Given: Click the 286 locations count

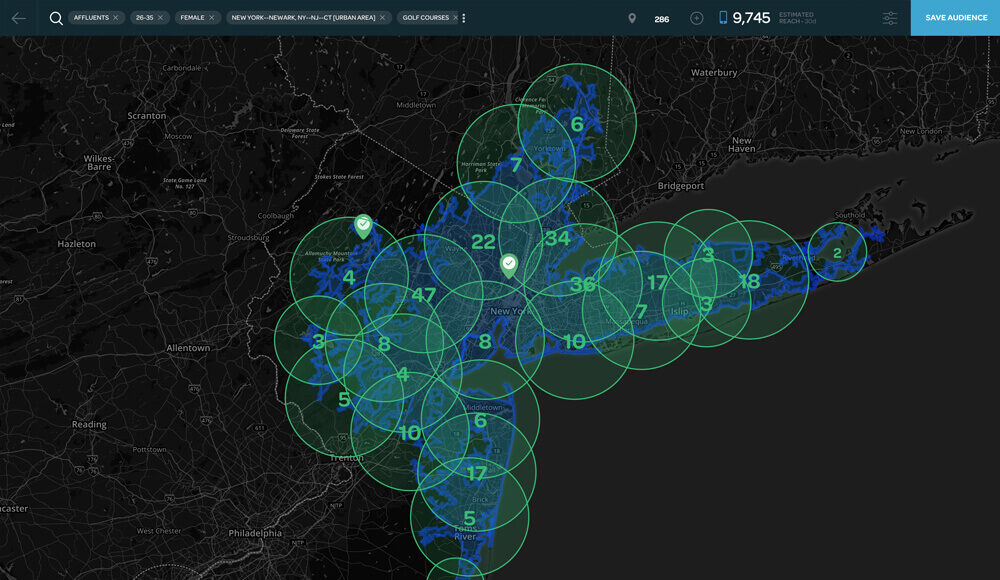Looking at the screenshot, I should point(662,19).
